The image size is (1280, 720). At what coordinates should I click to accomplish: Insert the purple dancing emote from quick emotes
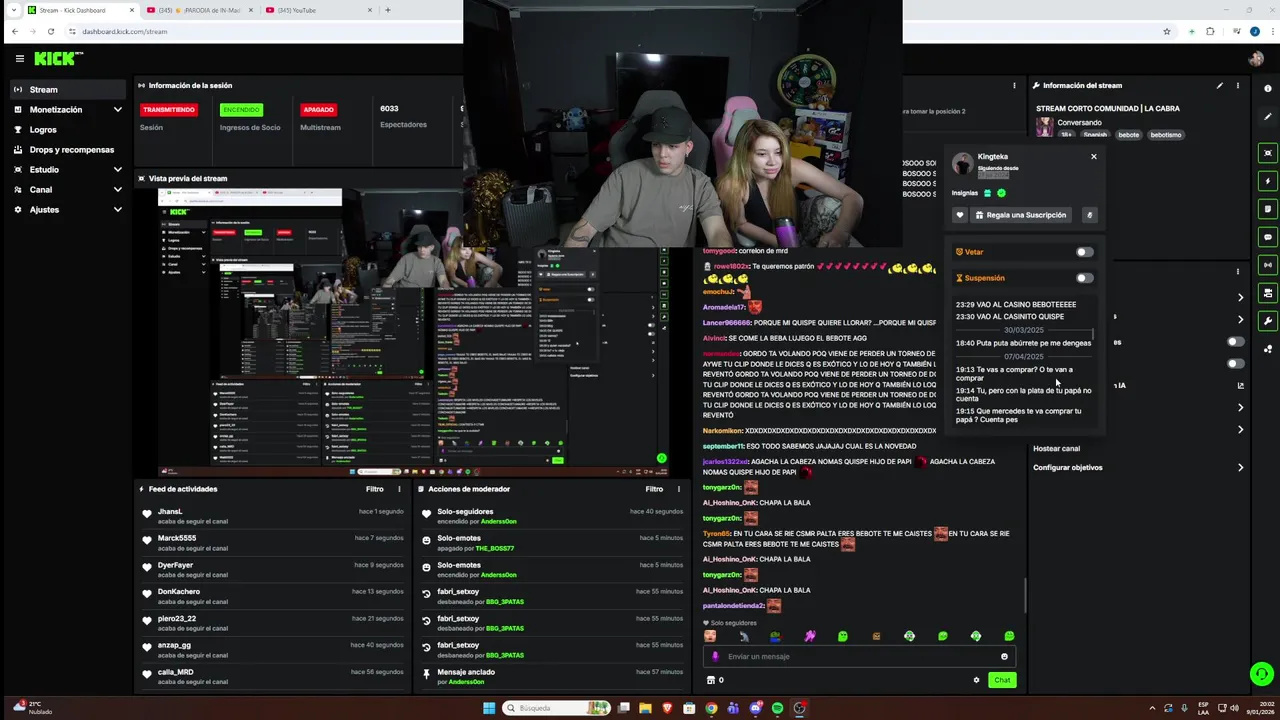(809, 636)
